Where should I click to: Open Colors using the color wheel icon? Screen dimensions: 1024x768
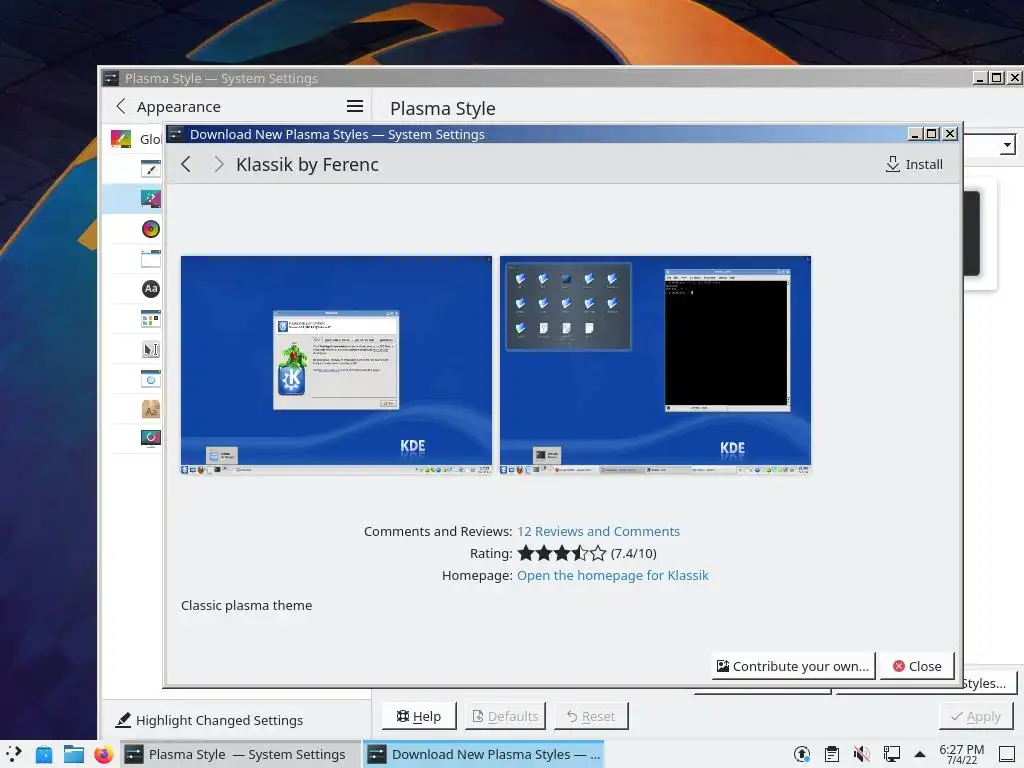(x=151, y=229)
